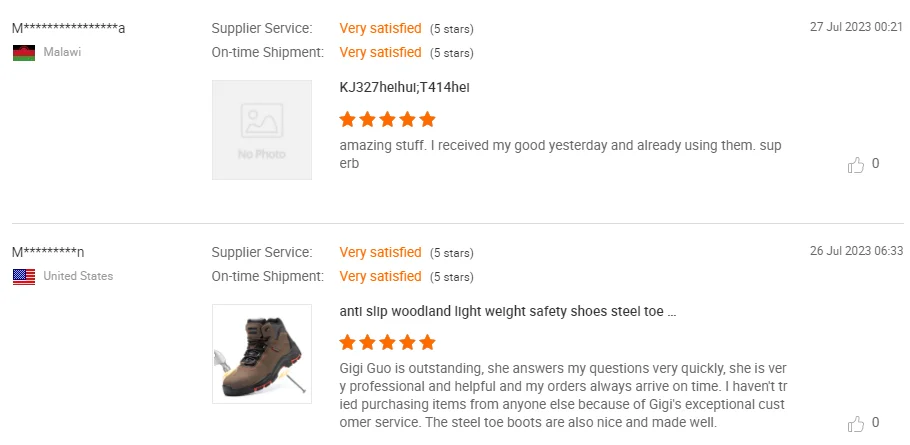The height and width of the screenshot is (445, 910).
Task: Click the helpful count next to Malawi review
Action: (876, 164)
